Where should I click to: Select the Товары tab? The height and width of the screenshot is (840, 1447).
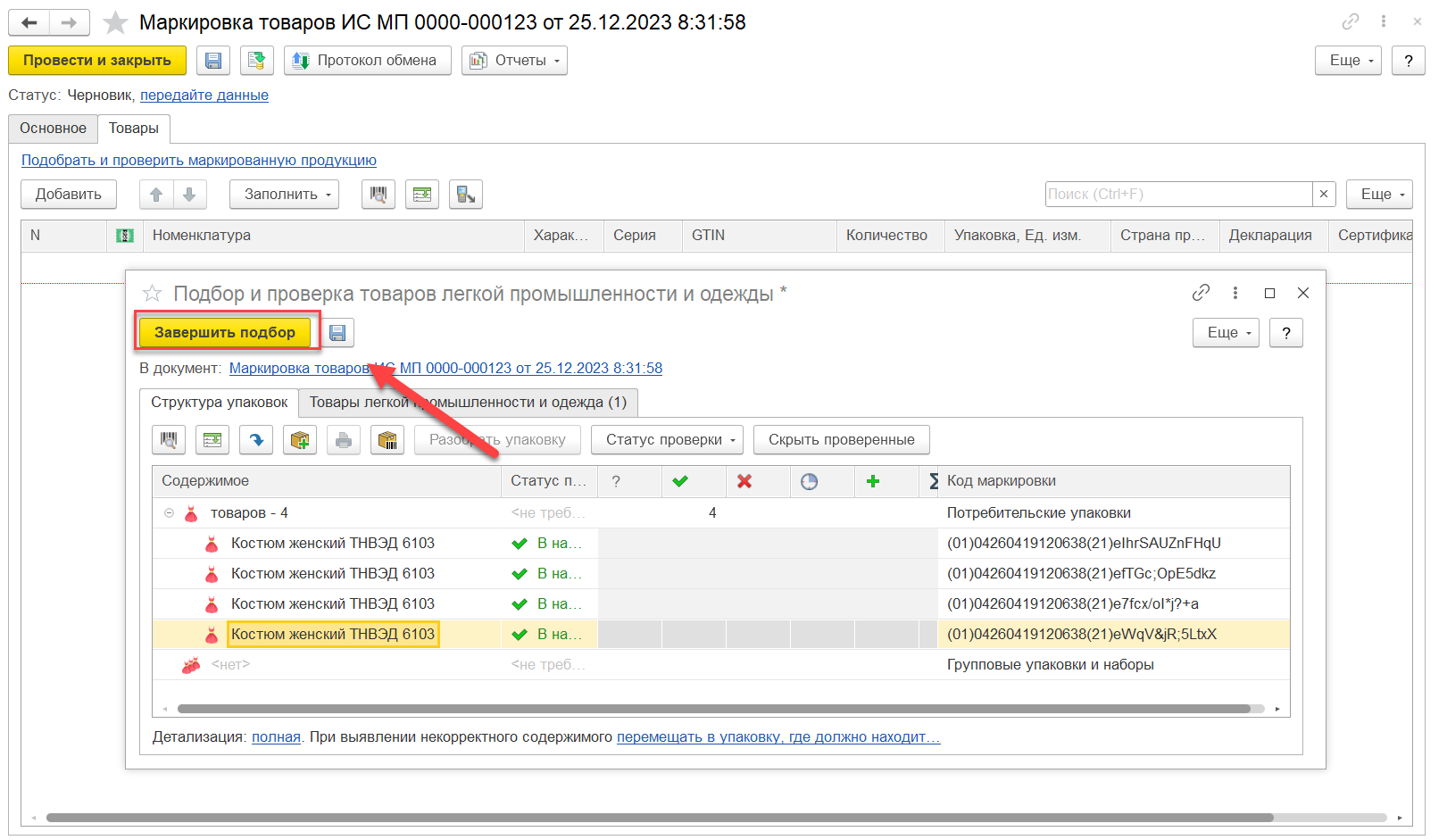pyautogui.click(x=134, y=129)
